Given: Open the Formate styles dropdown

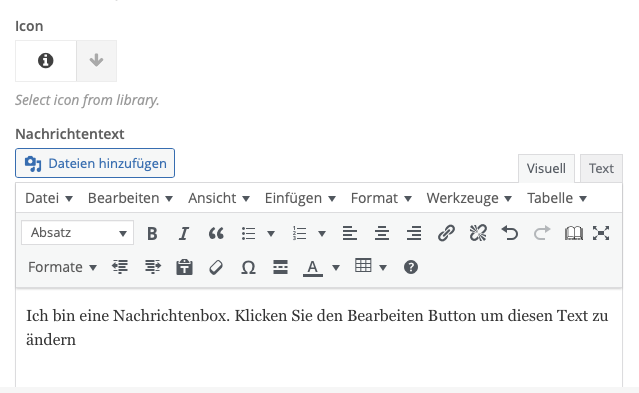Looking at the screenshot, I should (62, 267).
